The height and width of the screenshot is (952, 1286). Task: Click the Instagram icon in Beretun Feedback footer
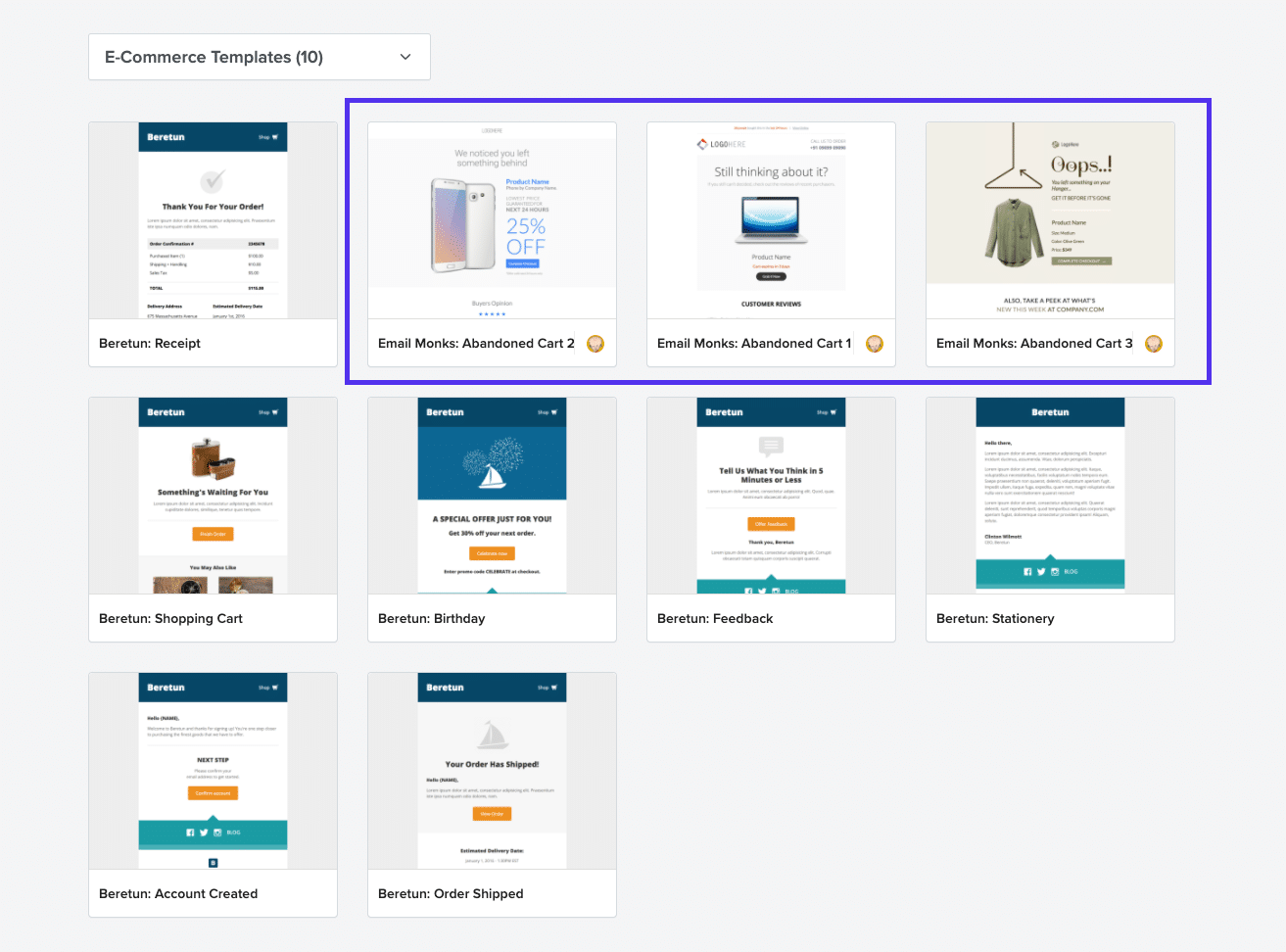point(776,591)
